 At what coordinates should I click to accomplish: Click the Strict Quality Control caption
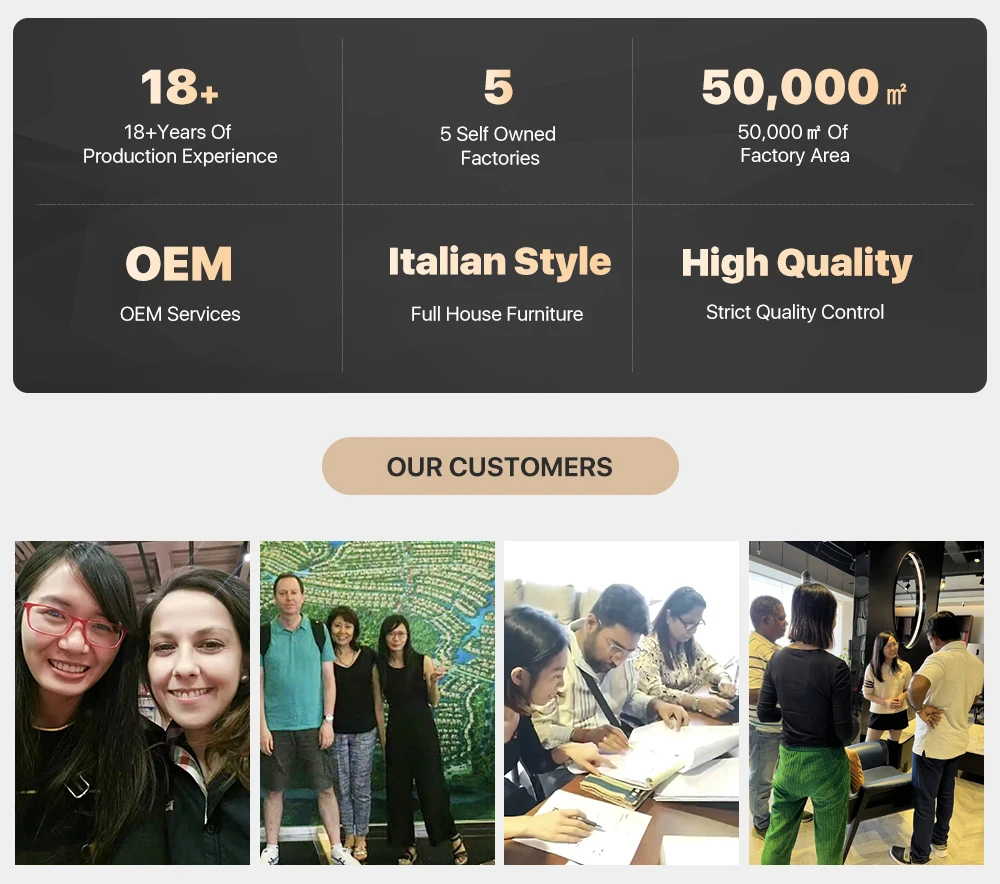click(x=795, y=312)
